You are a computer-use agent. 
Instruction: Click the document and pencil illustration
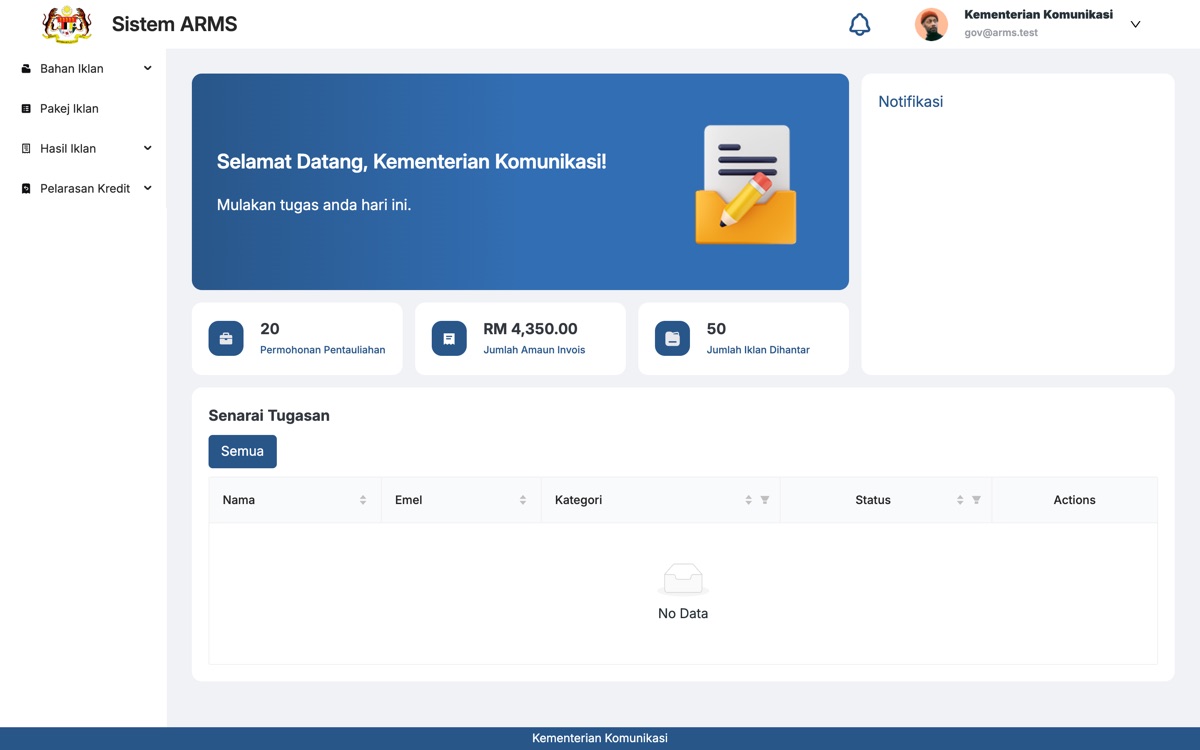[x=746, y=184]
